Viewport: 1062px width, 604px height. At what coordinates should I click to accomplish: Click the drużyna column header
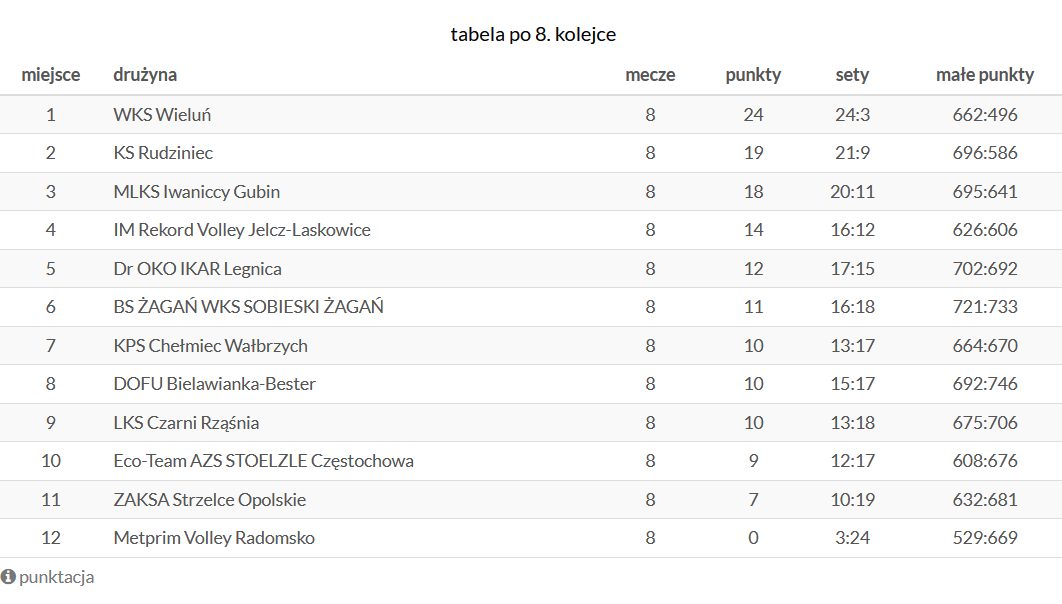[x=145, y=75]
